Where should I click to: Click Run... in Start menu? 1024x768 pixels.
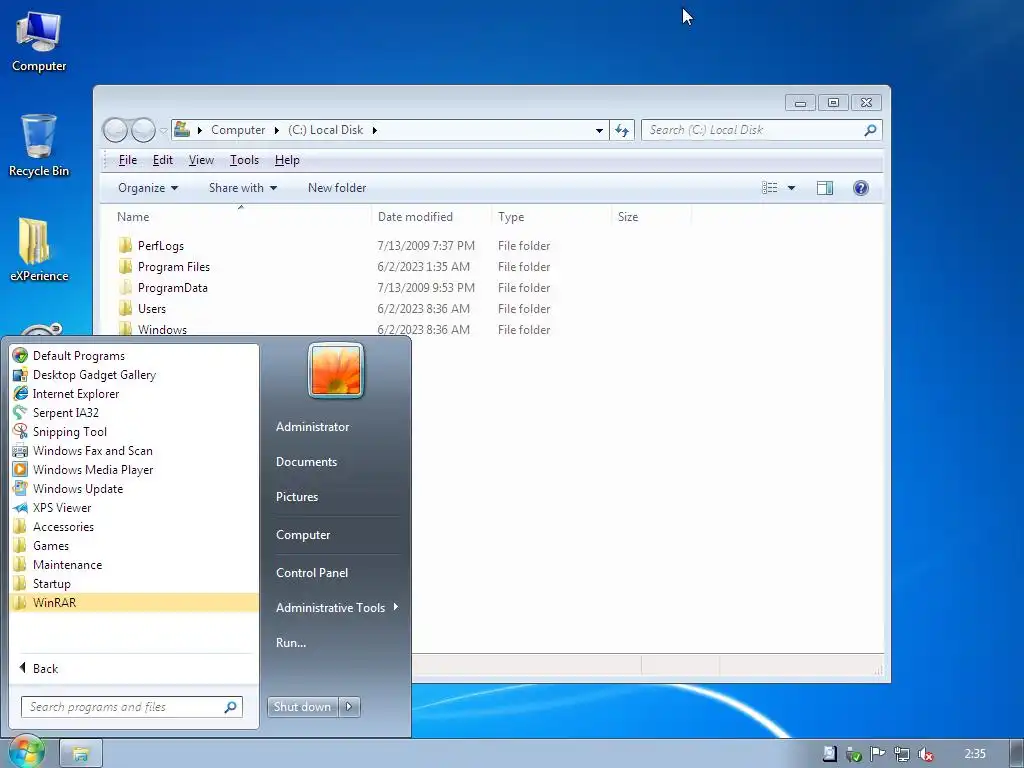[291, 643]
